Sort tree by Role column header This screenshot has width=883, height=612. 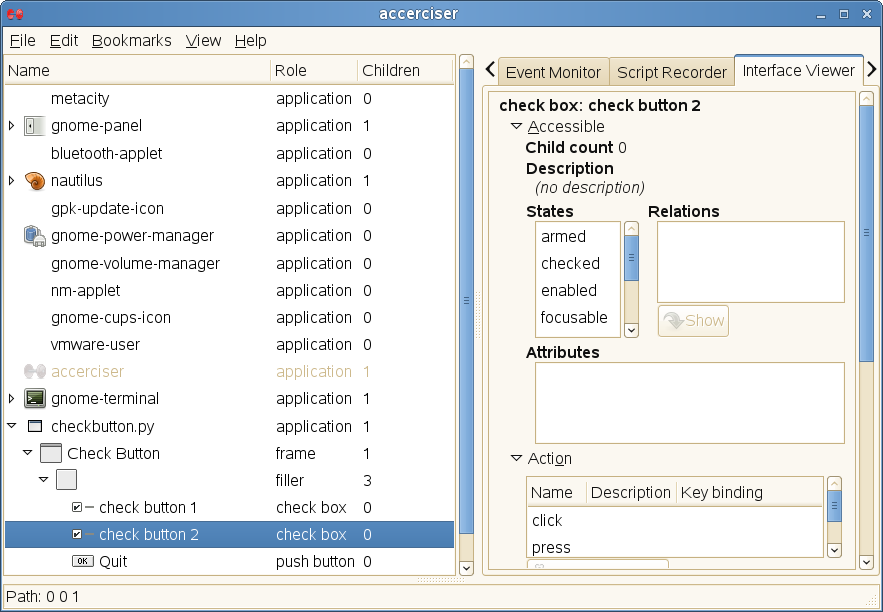click(314, 70)
